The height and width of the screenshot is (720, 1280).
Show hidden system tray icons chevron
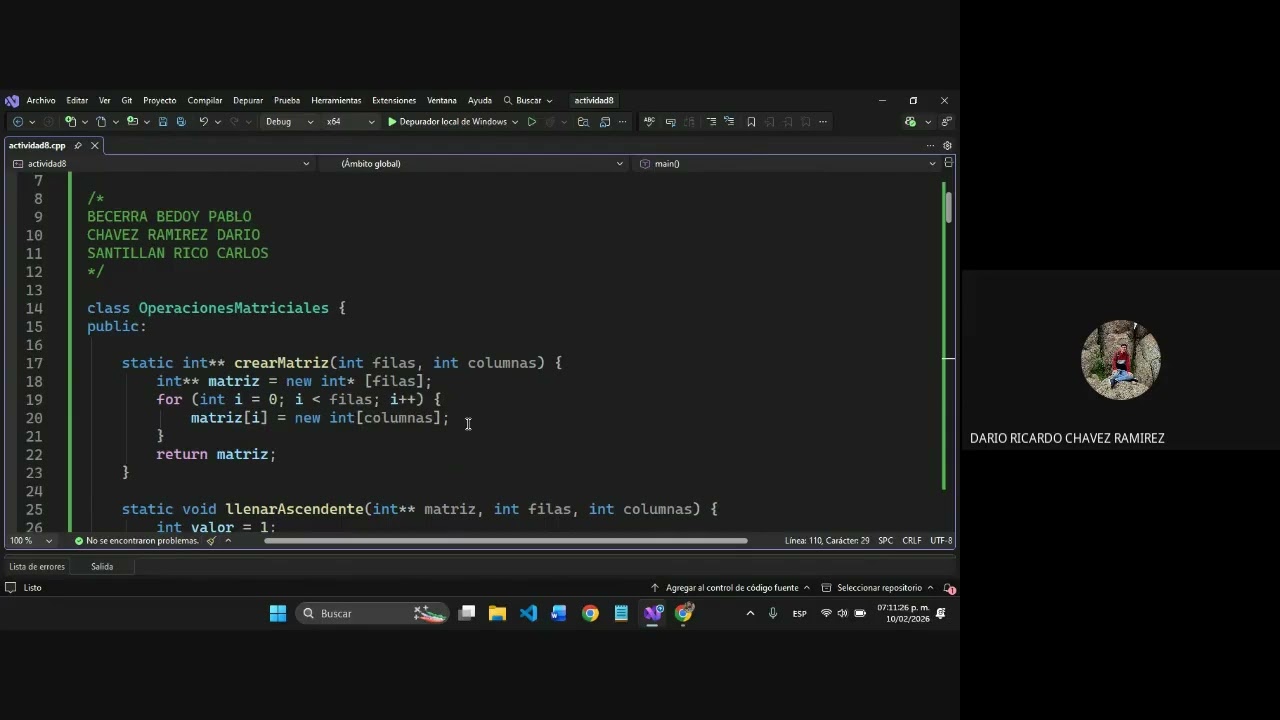[x=750, y=613]
